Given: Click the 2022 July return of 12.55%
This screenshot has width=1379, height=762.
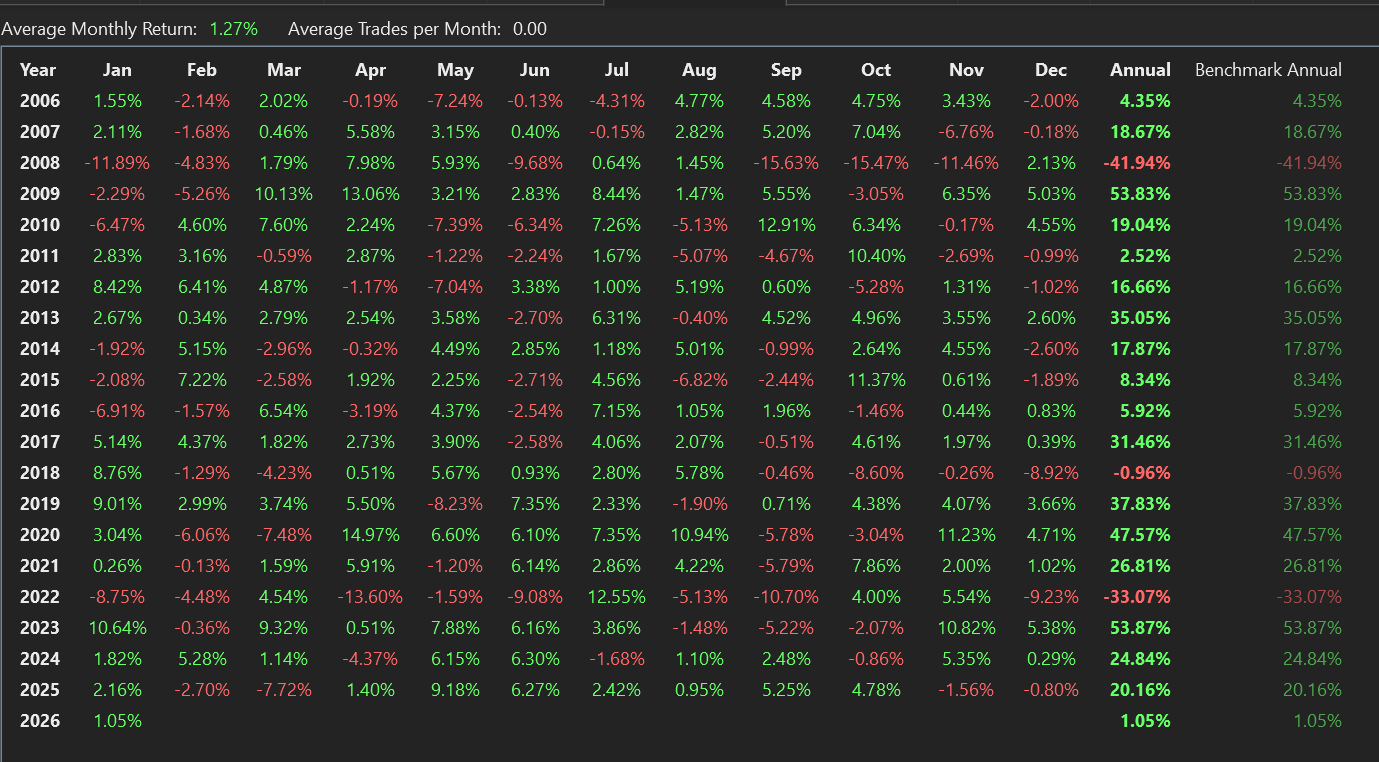Looking at the screenshot, I should [x=616, y=597].
